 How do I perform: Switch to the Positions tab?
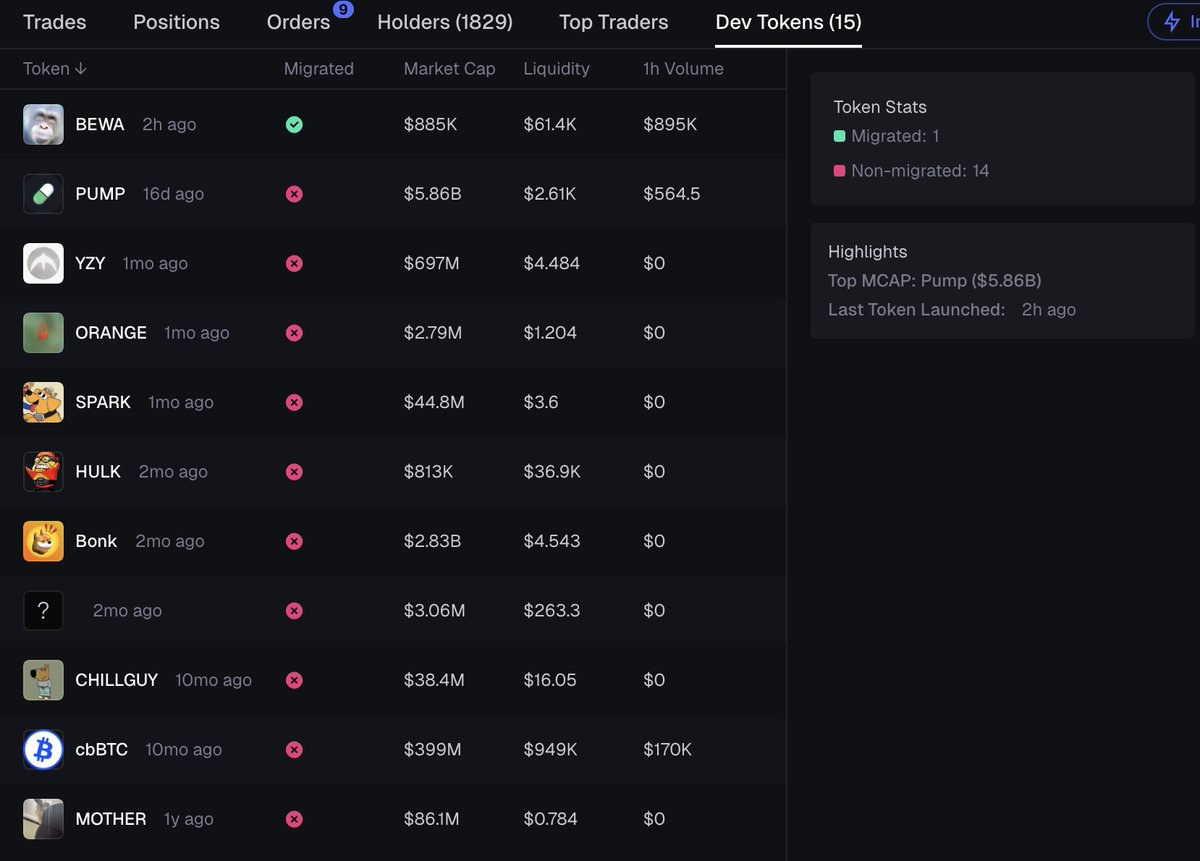pyautogui.click(x=176, y=22)
